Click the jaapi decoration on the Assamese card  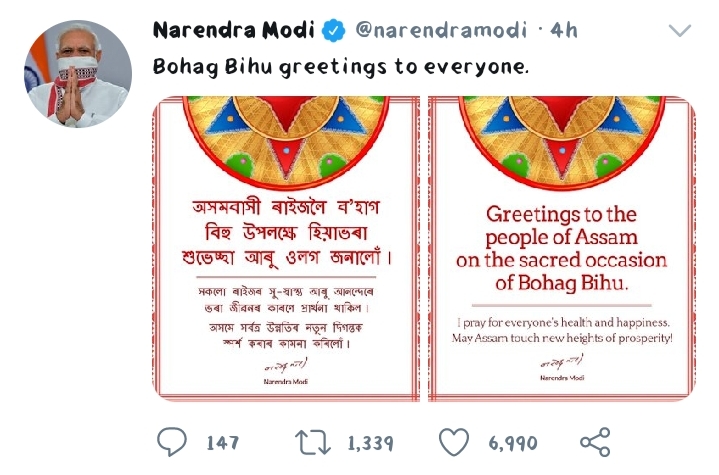(286, 142)
